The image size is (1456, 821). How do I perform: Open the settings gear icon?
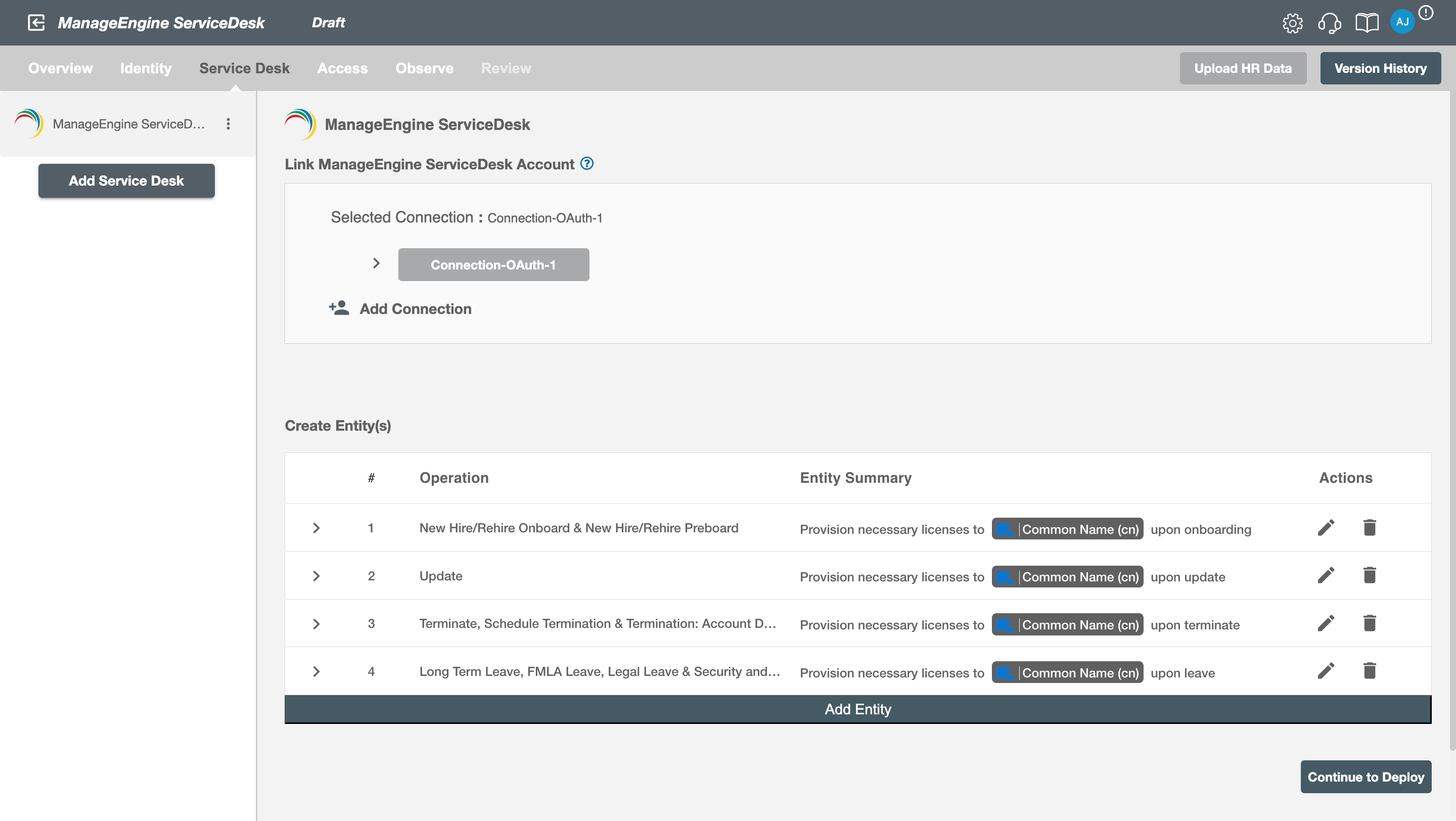point(1292,23)
